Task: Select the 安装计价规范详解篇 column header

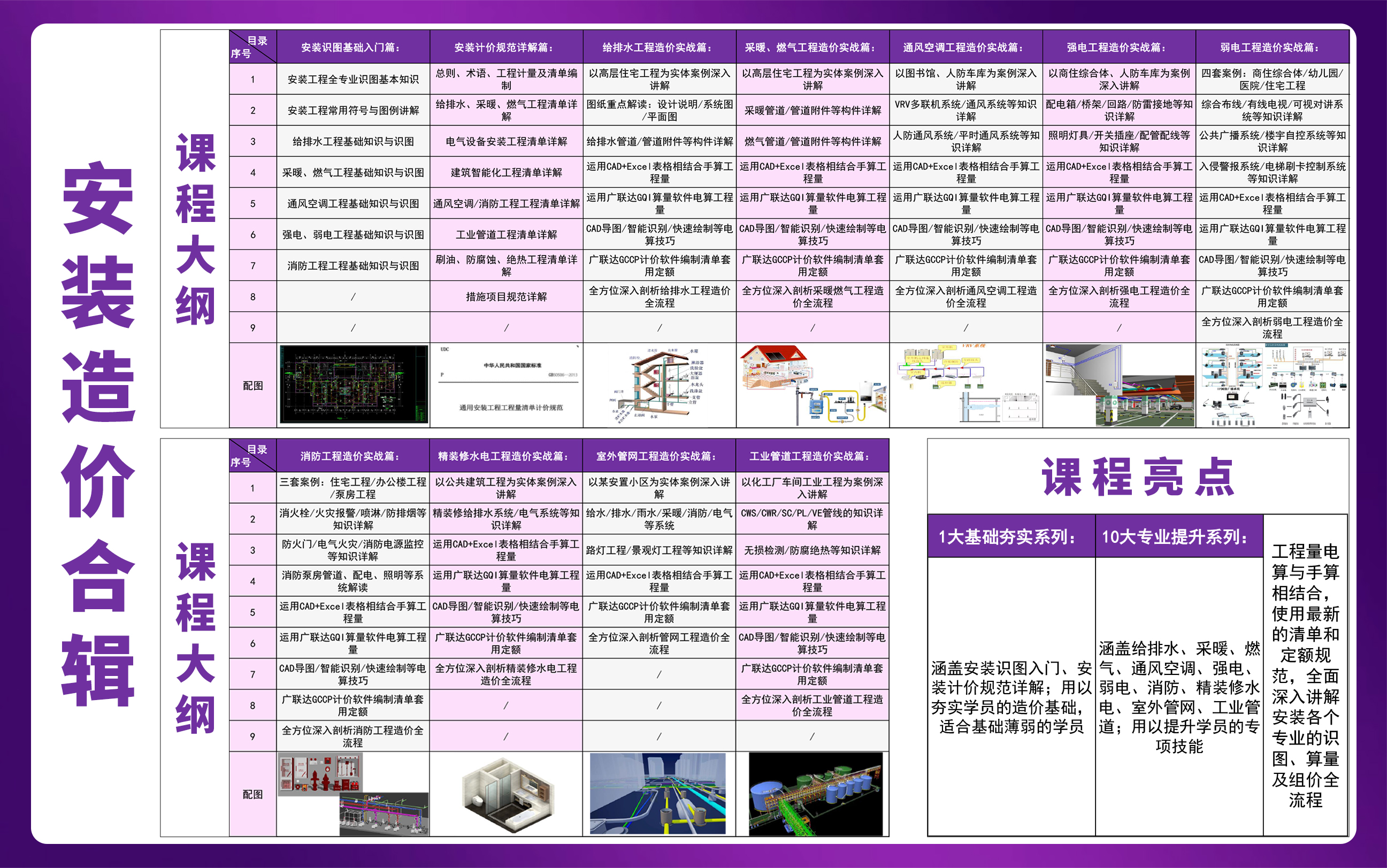Action: (x=507, y=47)
